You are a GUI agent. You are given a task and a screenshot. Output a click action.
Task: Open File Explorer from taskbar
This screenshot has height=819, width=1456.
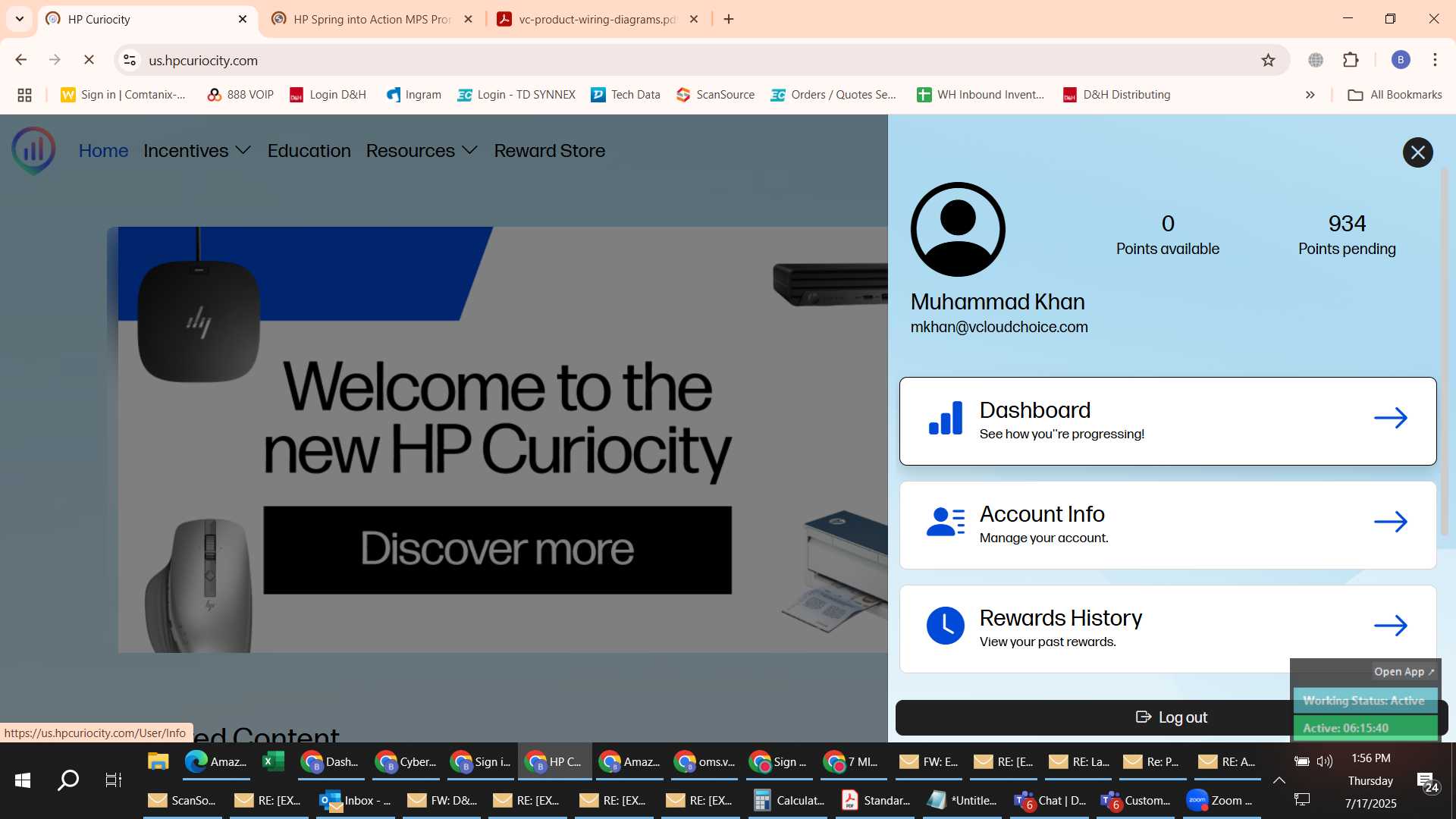click(x=158, y=761)
